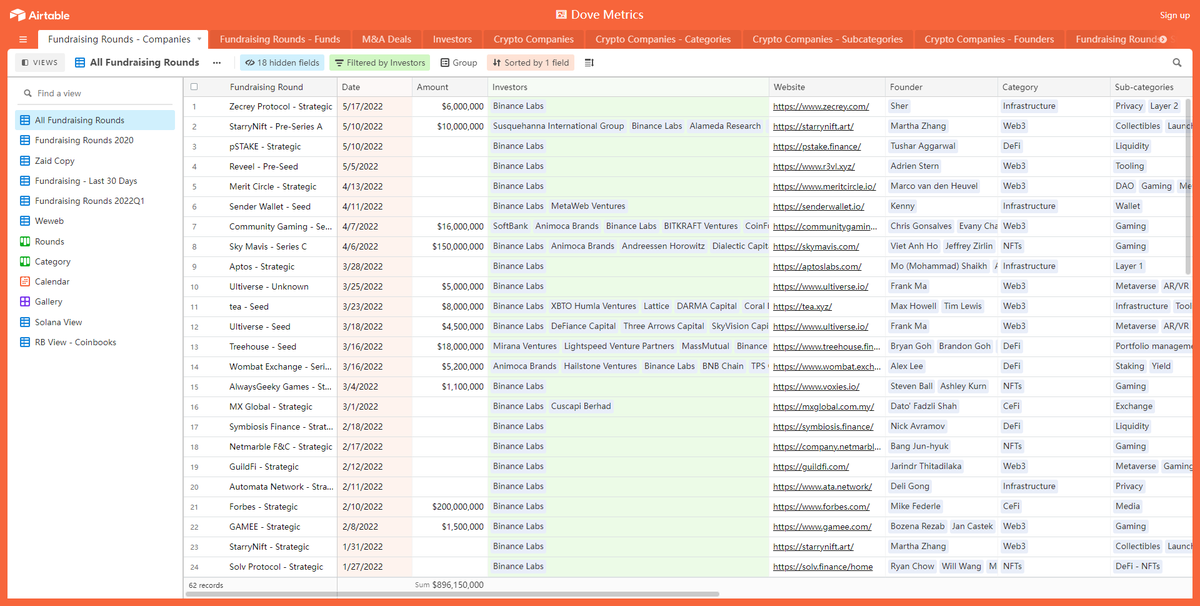Click grid icon beside Zaid Copy
The image size is (1200, 606).
26,160
